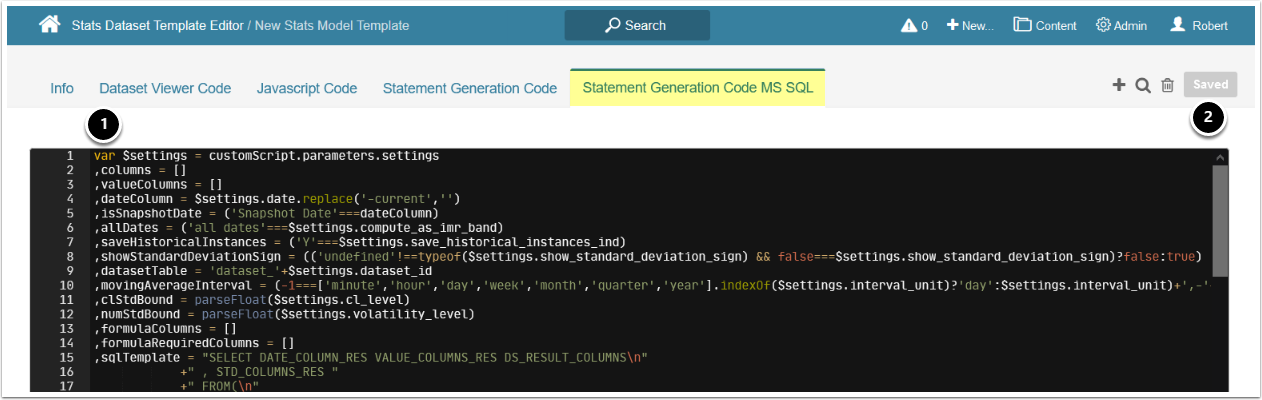
Task: Click the magnifier icon near Saved
Action: tap(1143, 86)
